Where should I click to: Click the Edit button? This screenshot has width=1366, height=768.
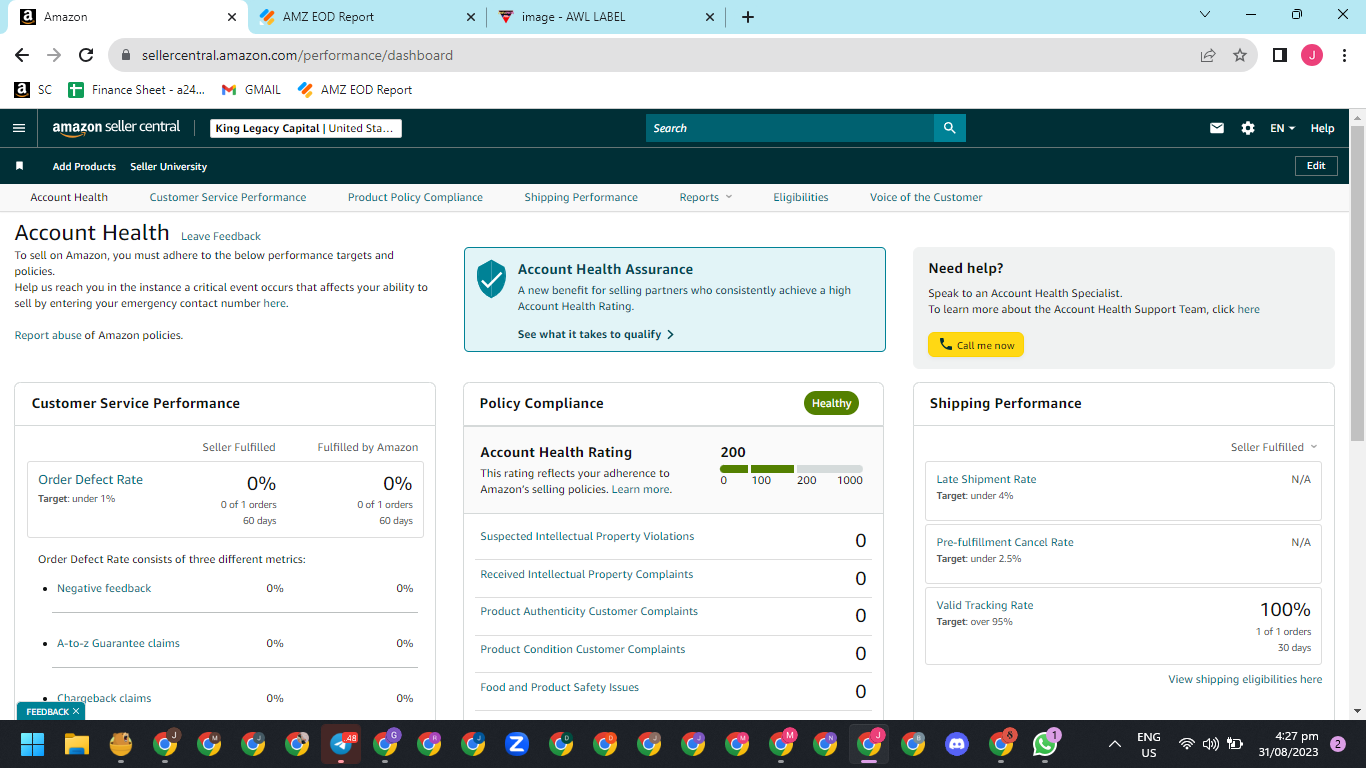[1316, 166]
